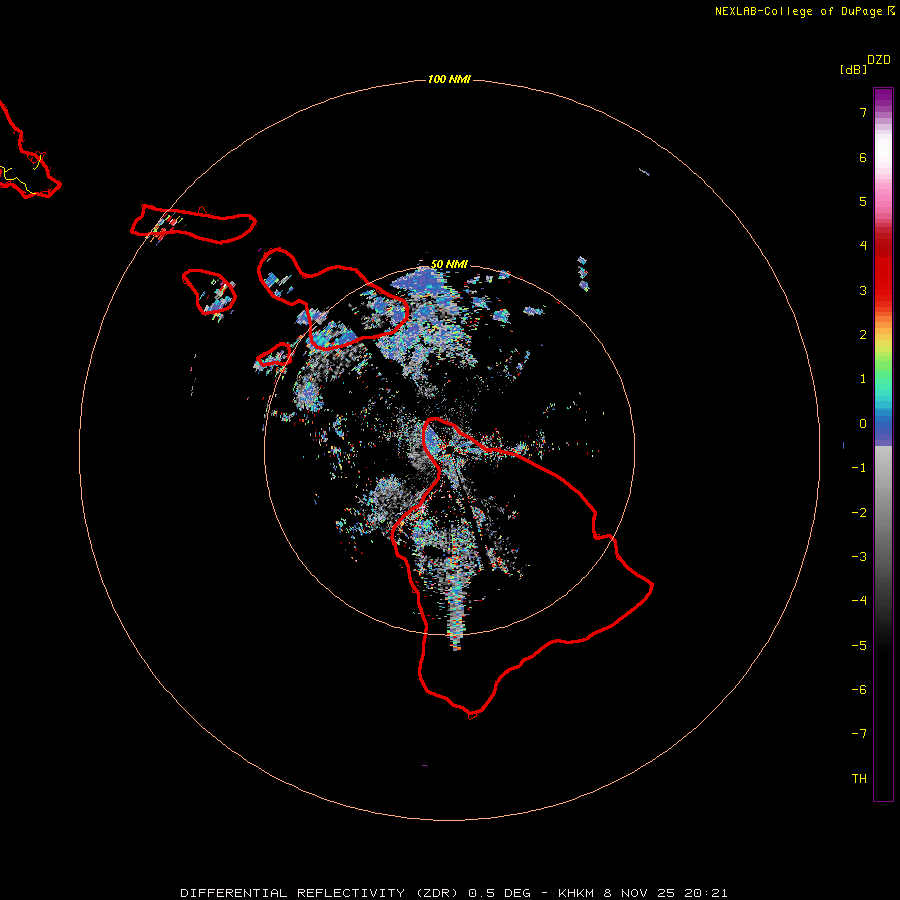Click the -2 dB tick label
The image size is (900, 900).
coord(859,513)
